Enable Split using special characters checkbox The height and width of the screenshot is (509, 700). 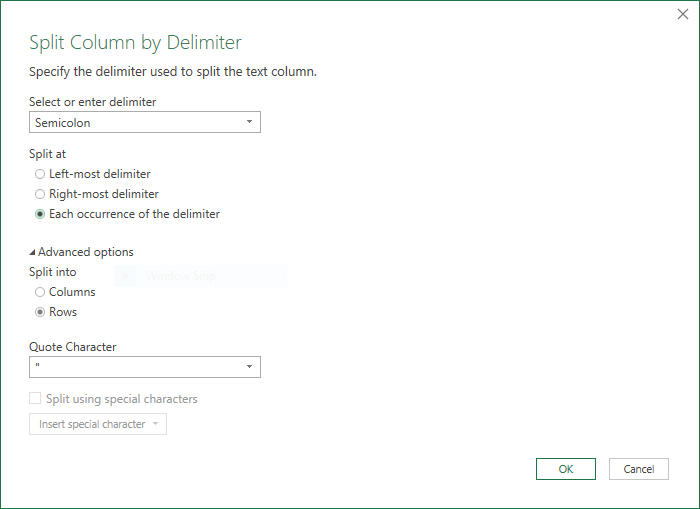pos(35,398)
